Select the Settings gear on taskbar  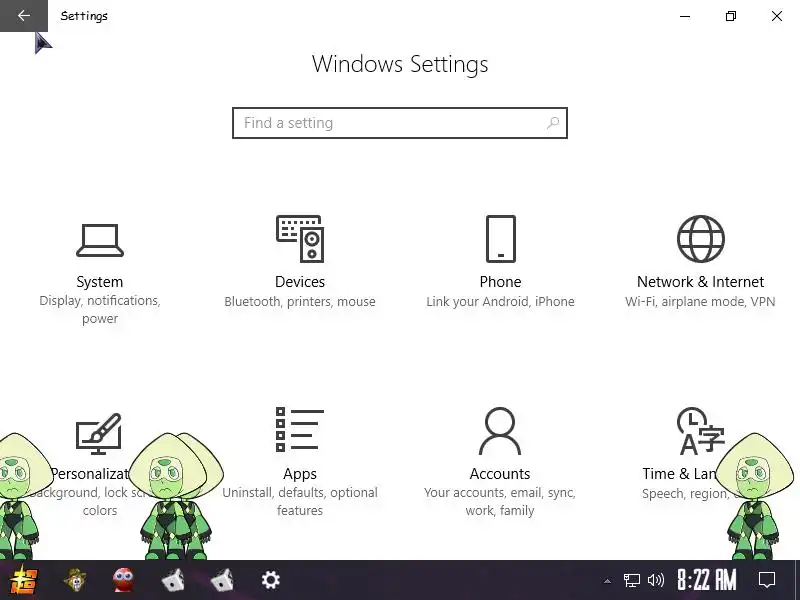[x=271, y=580]
